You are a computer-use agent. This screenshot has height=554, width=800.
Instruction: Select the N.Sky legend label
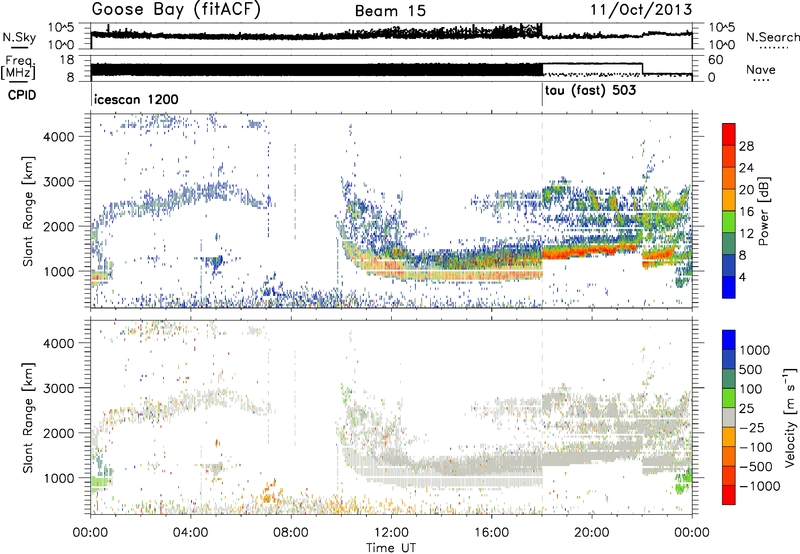coord(19,37)
